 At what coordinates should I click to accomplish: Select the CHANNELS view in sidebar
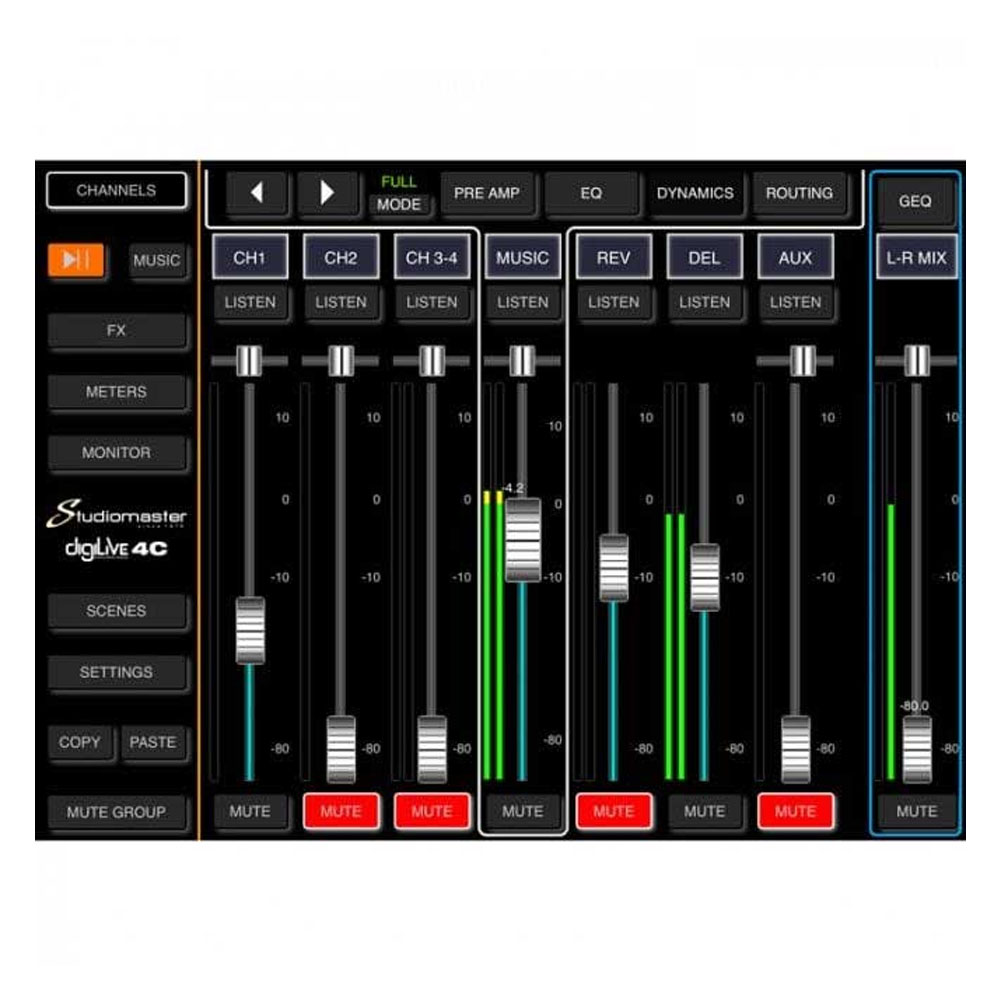pyautogui.click(x=116, y=190)
